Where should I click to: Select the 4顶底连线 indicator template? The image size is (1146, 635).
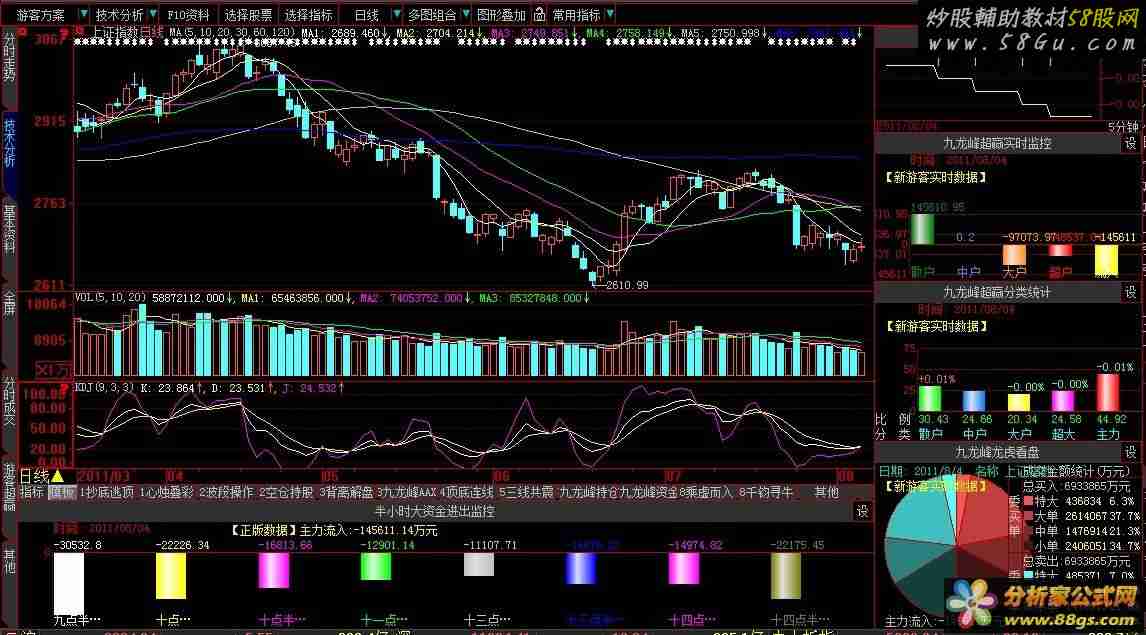(466, 493)
